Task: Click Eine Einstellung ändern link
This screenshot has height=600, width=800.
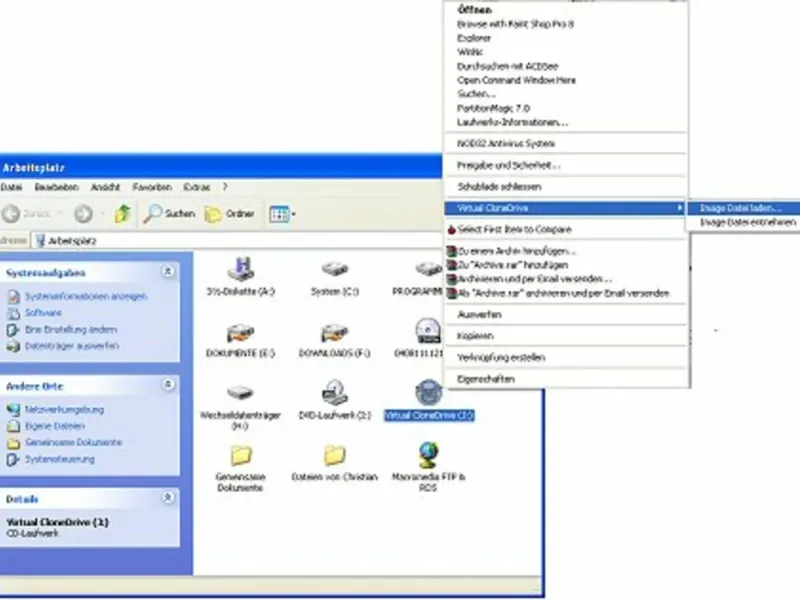Action: pyautogui.click(x=71, y=330)
